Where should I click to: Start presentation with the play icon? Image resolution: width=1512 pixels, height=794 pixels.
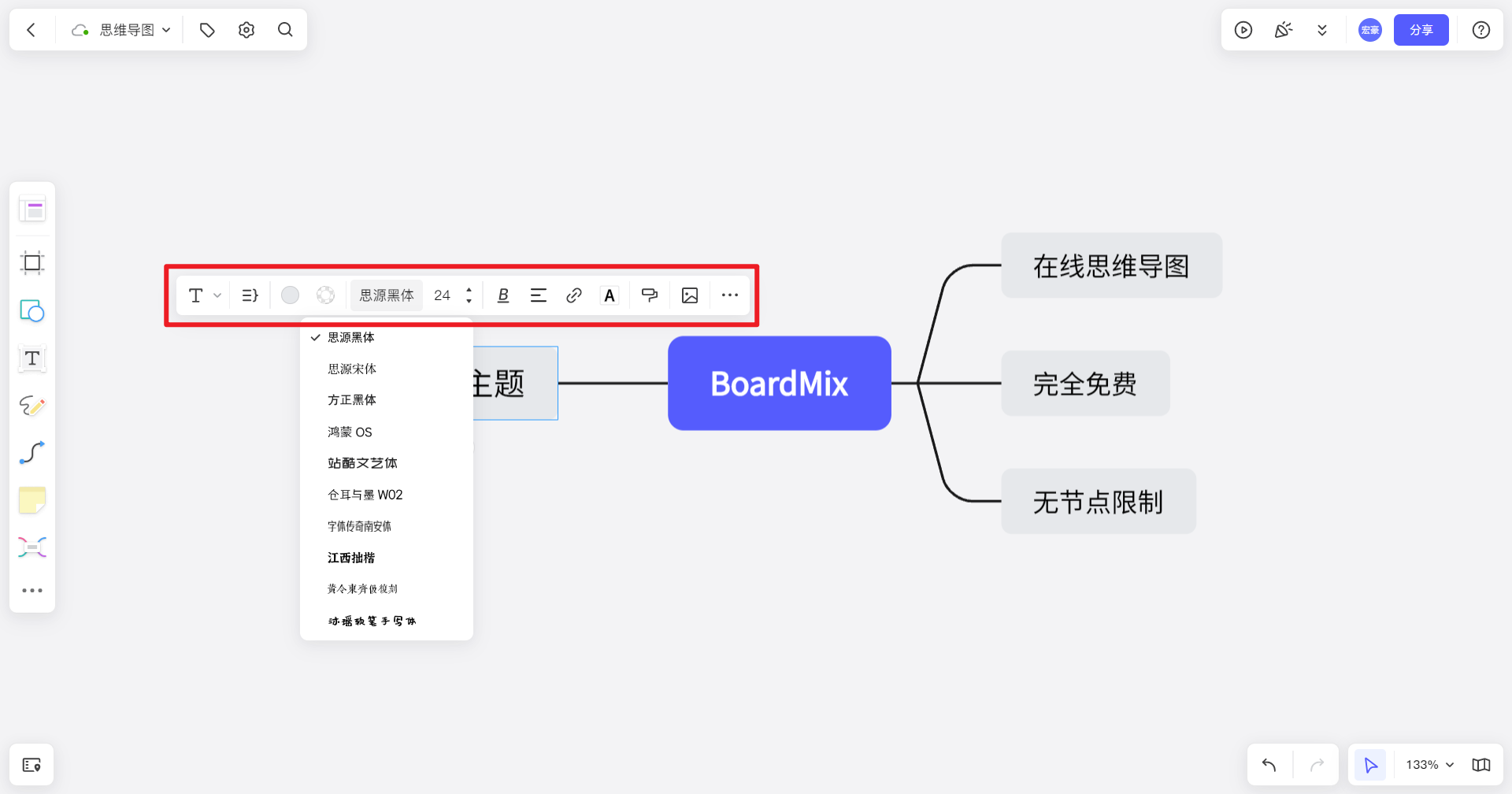[x=1243, y=30]
